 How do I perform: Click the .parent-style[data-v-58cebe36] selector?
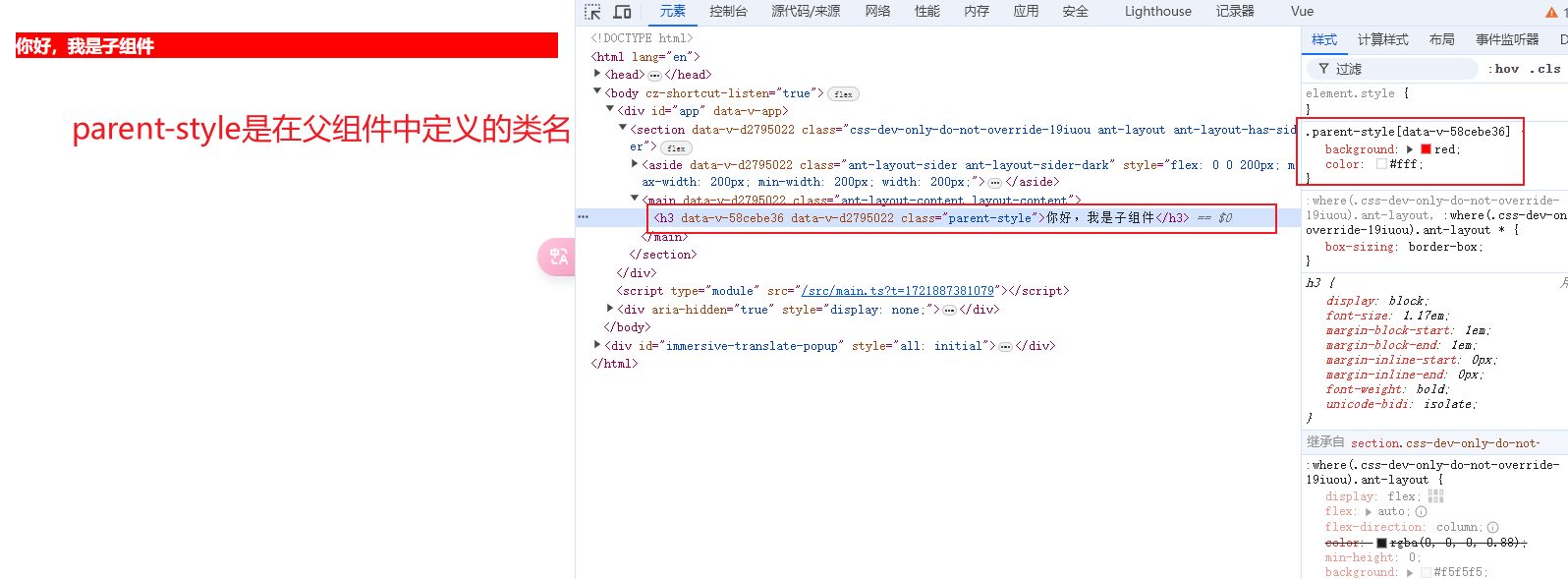pos(1408,132)
